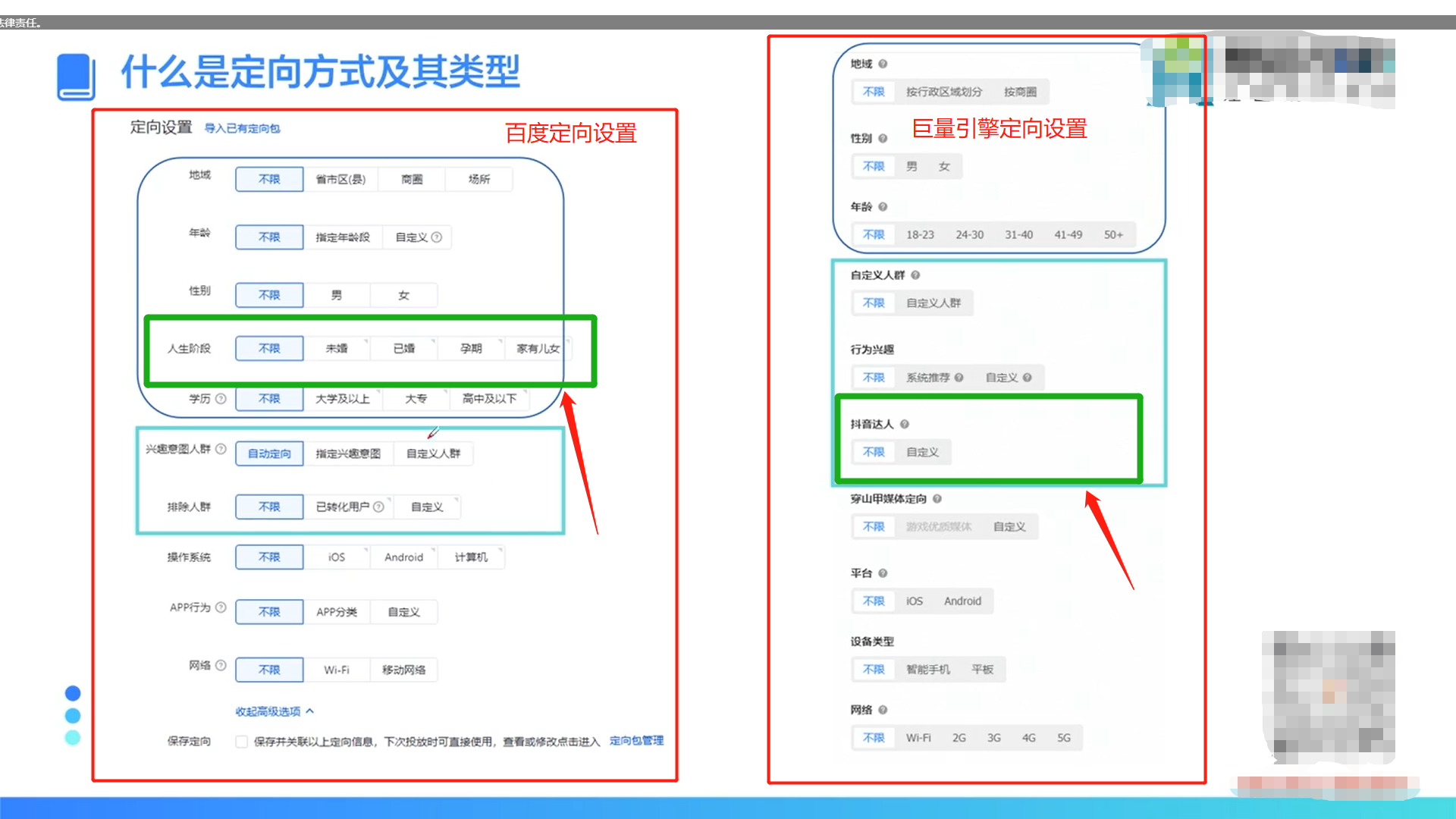The height and width of the screenshot is (819, 1456).
Task: Collapse advanced options via 收起高级选项
Action: point(275,711)
